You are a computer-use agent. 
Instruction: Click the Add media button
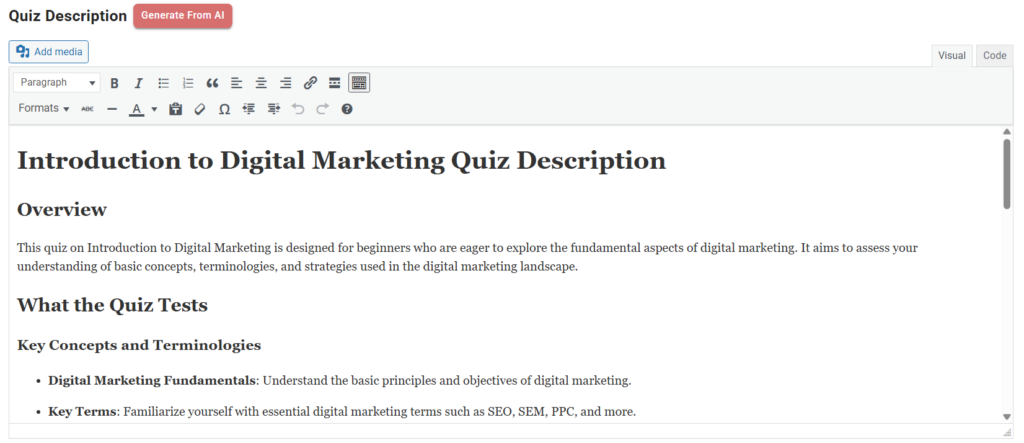click(49, 52)
